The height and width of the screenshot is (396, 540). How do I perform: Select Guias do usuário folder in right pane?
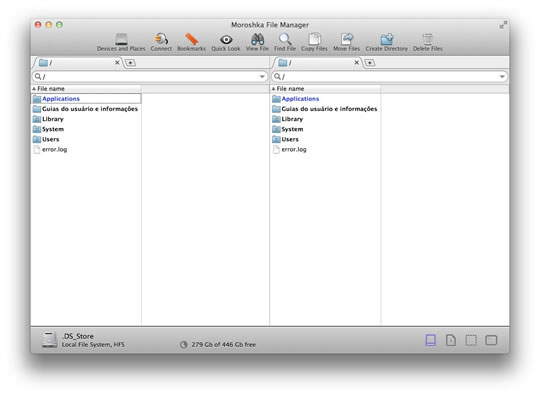325,109
